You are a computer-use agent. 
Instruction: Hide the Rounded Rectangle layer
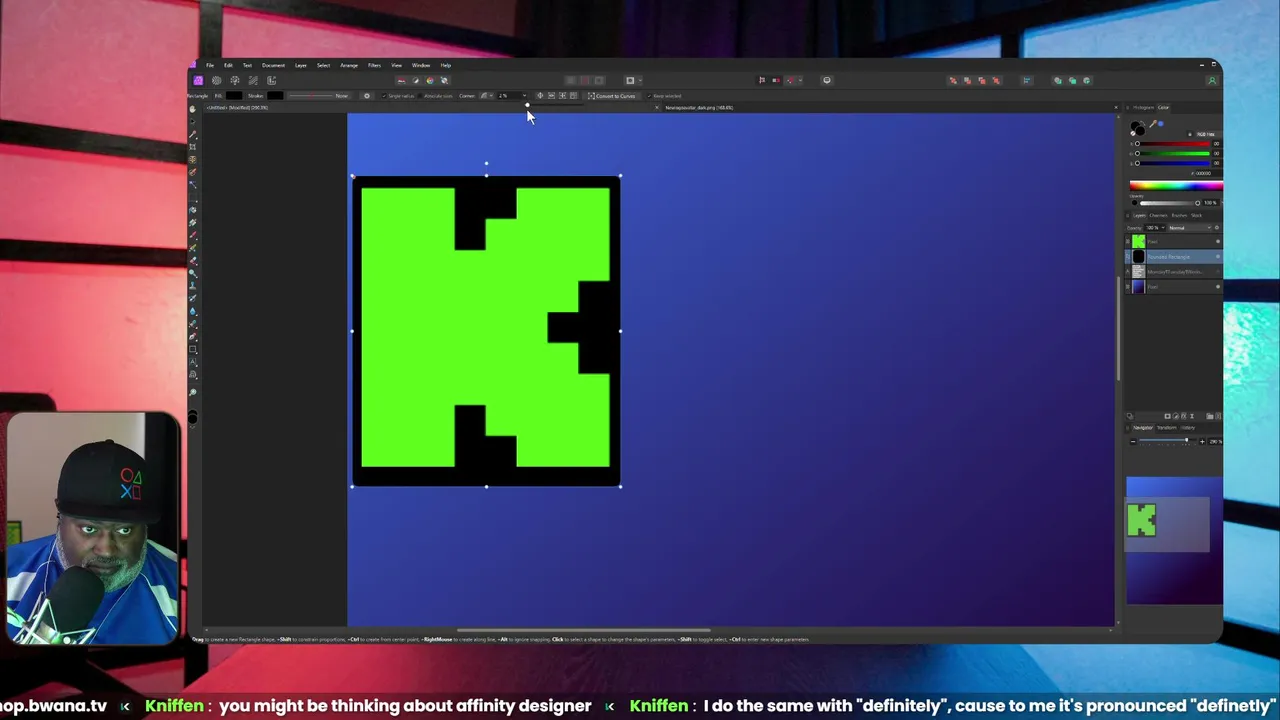click(1218, 257)
